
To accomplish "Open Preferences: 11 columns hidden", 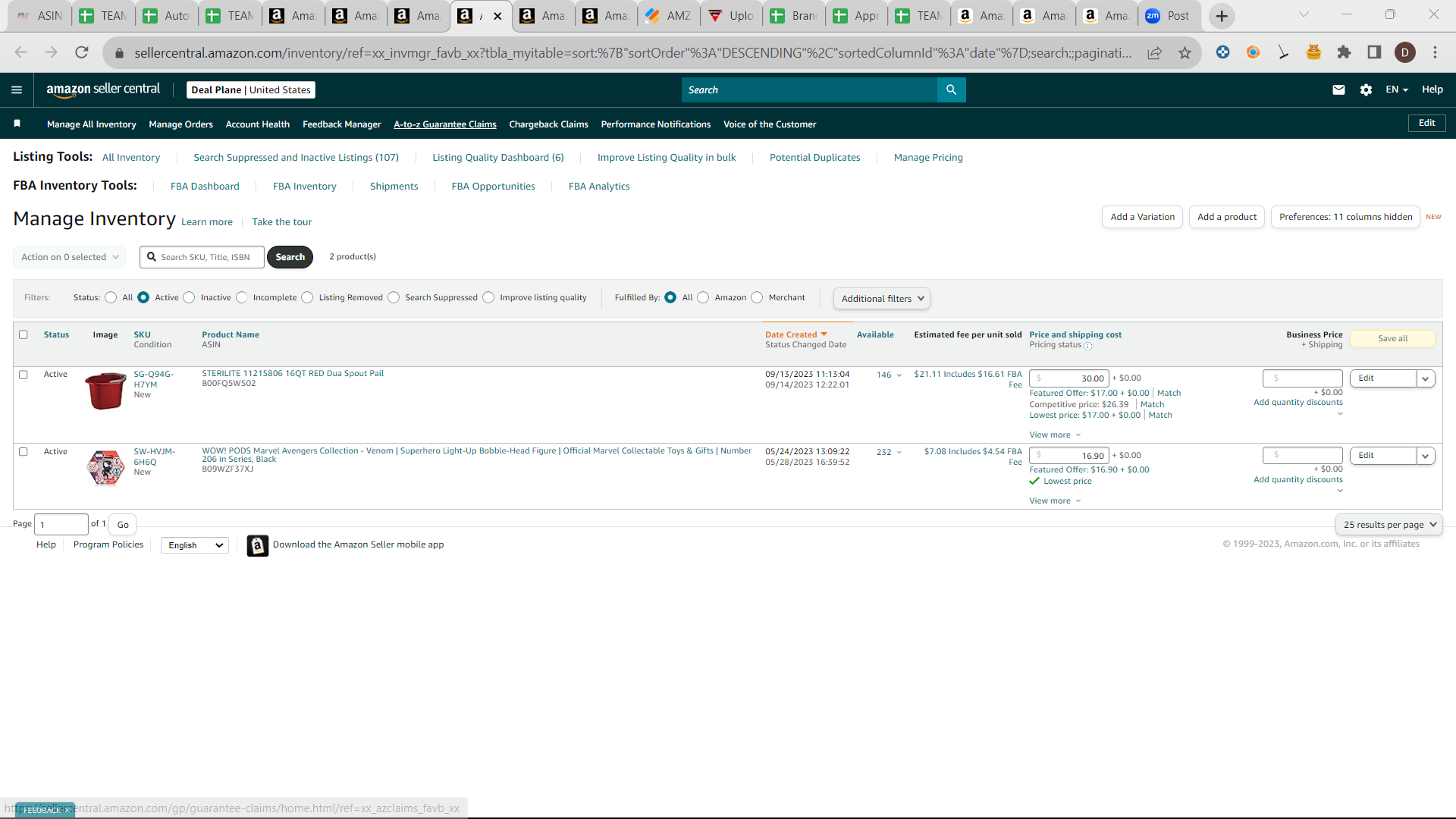I will (x=1345, y=217).
